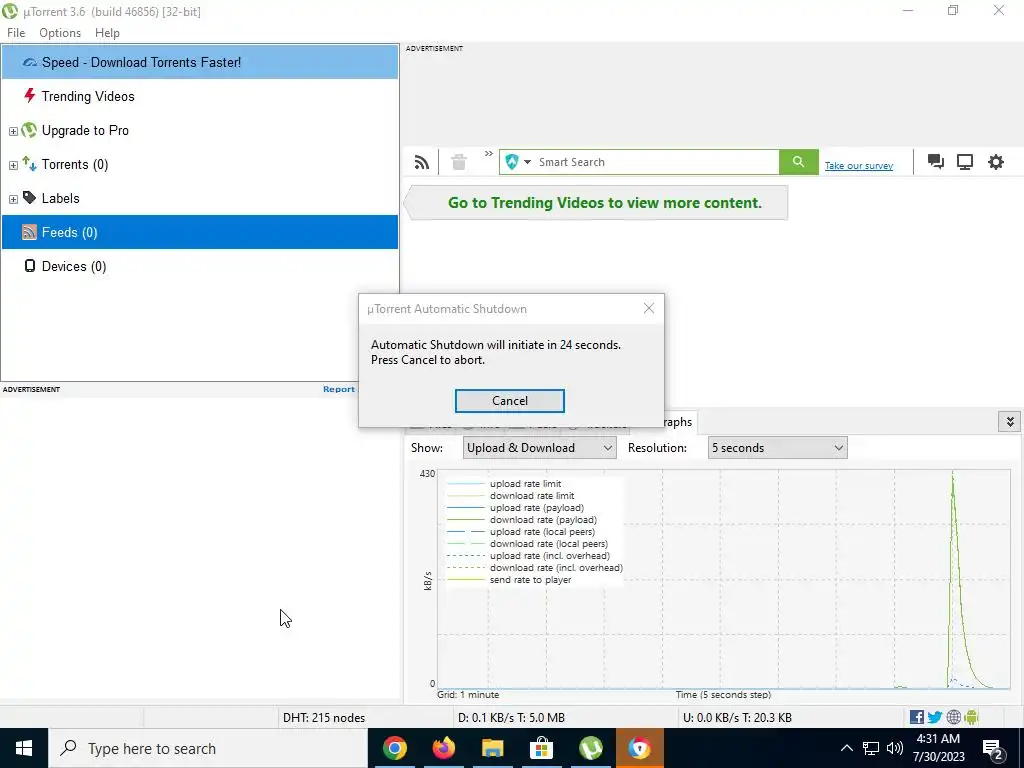
Task: Open the Options menu
Action: point(60,33)
